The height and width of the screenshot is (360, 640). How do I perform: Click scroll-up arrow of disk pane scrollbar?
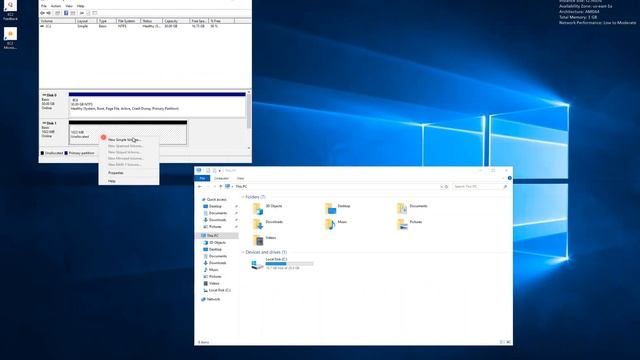pos(249,93)
